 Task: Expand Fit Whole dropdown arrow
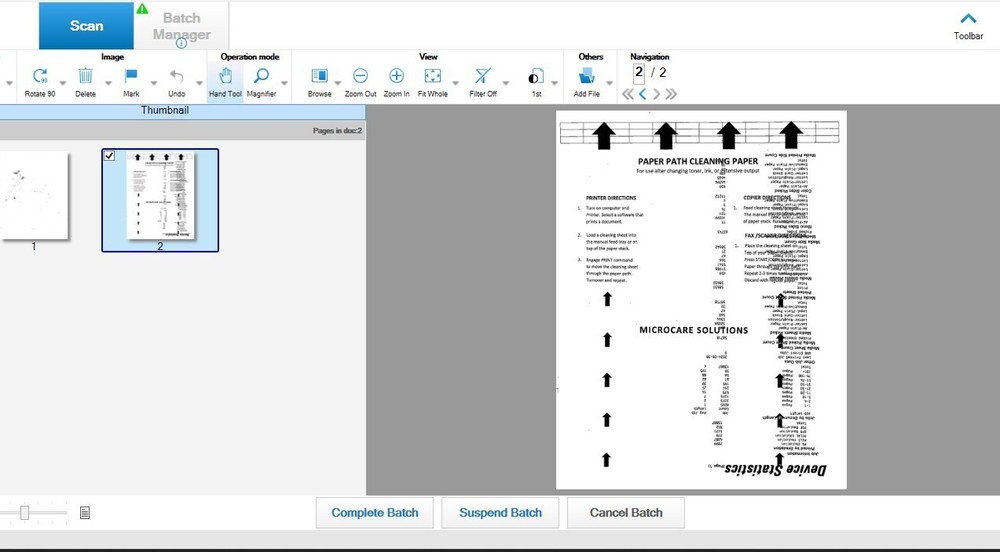pos(455,84)
